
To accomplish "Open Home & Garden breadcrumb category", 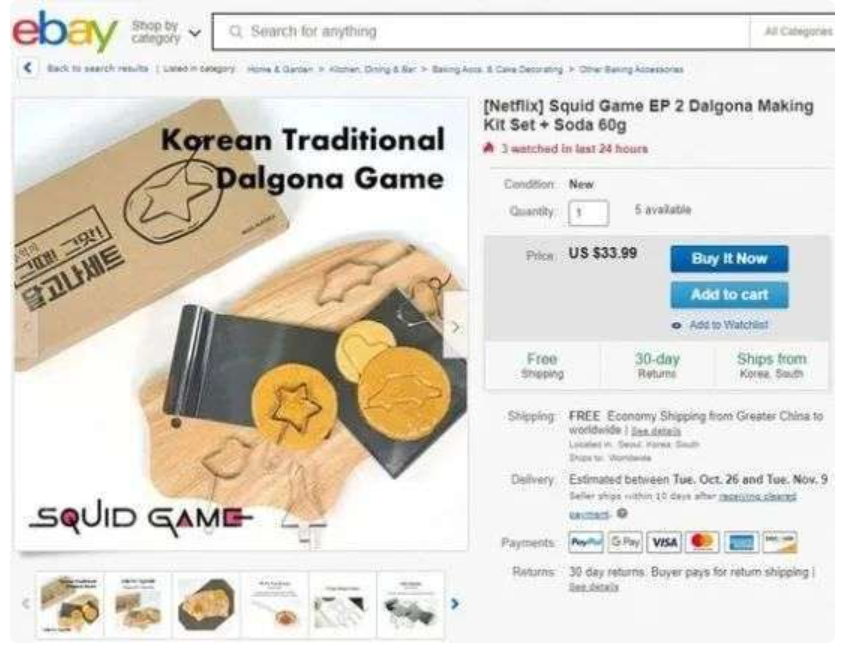I will point(280,69).
